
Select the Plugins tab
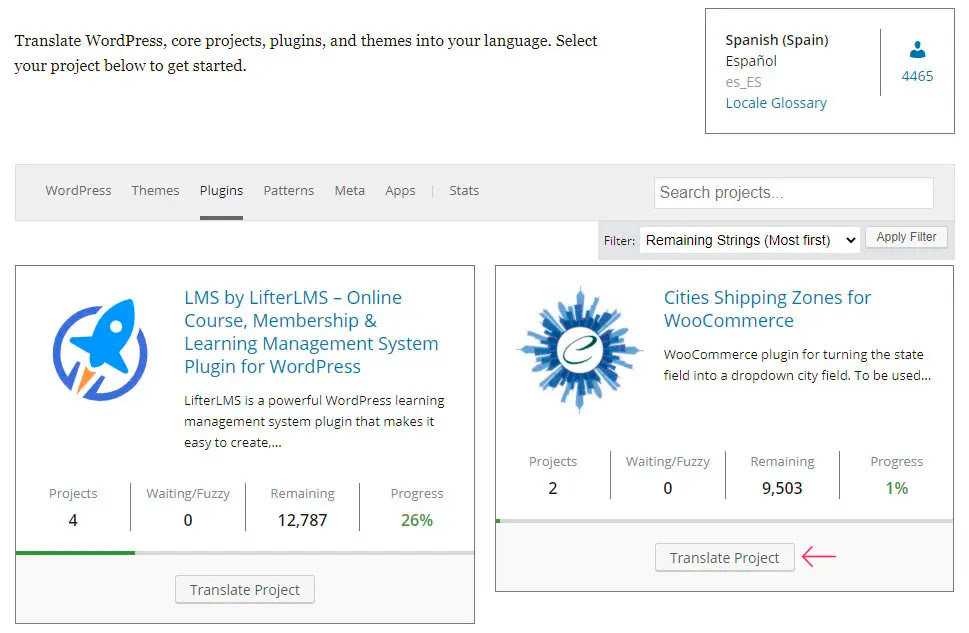[x=221, y=190]
